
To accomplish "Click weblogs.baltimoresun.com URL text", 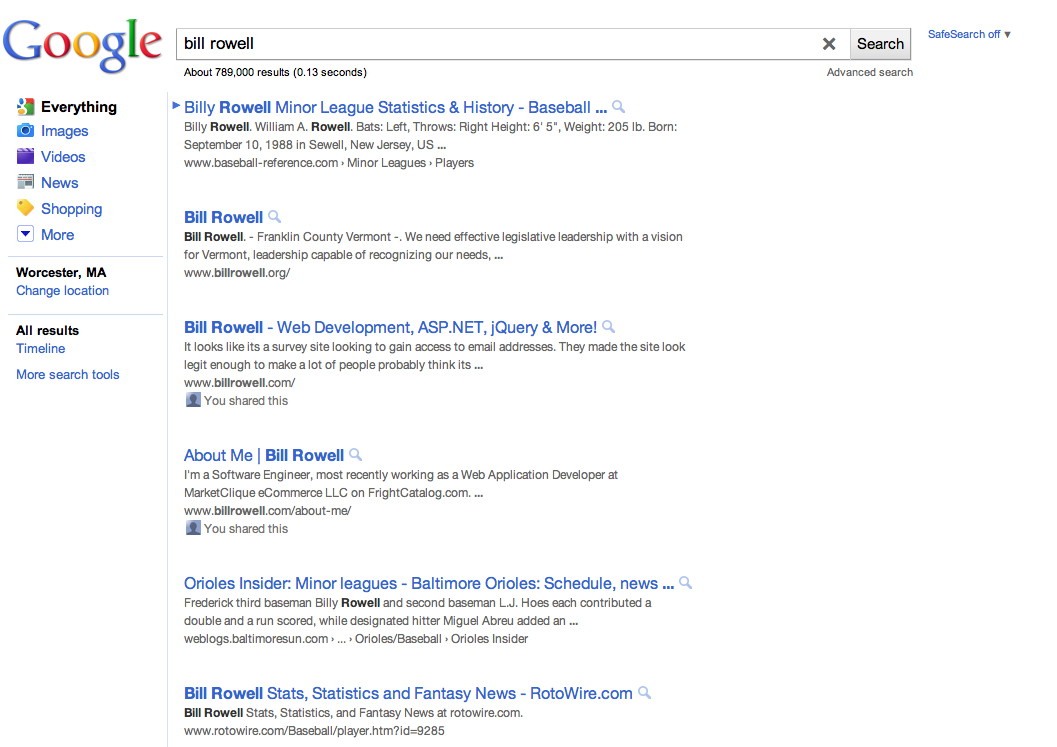I will click(x=256, y=638).
